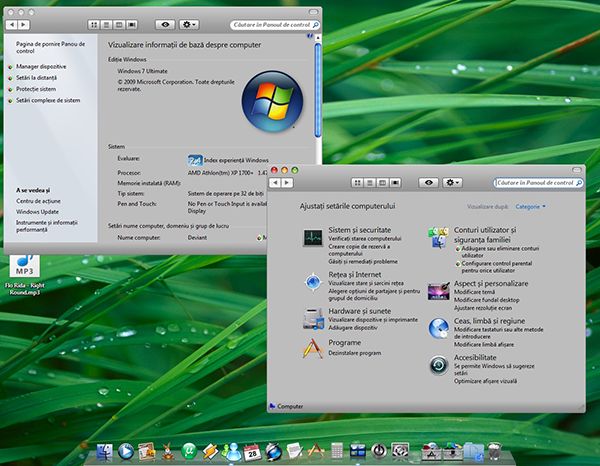Click the Rețea și Internet globe icon
Image resolution: width=600 pixels, height=466 pixels.
click(x=313, y=282)
